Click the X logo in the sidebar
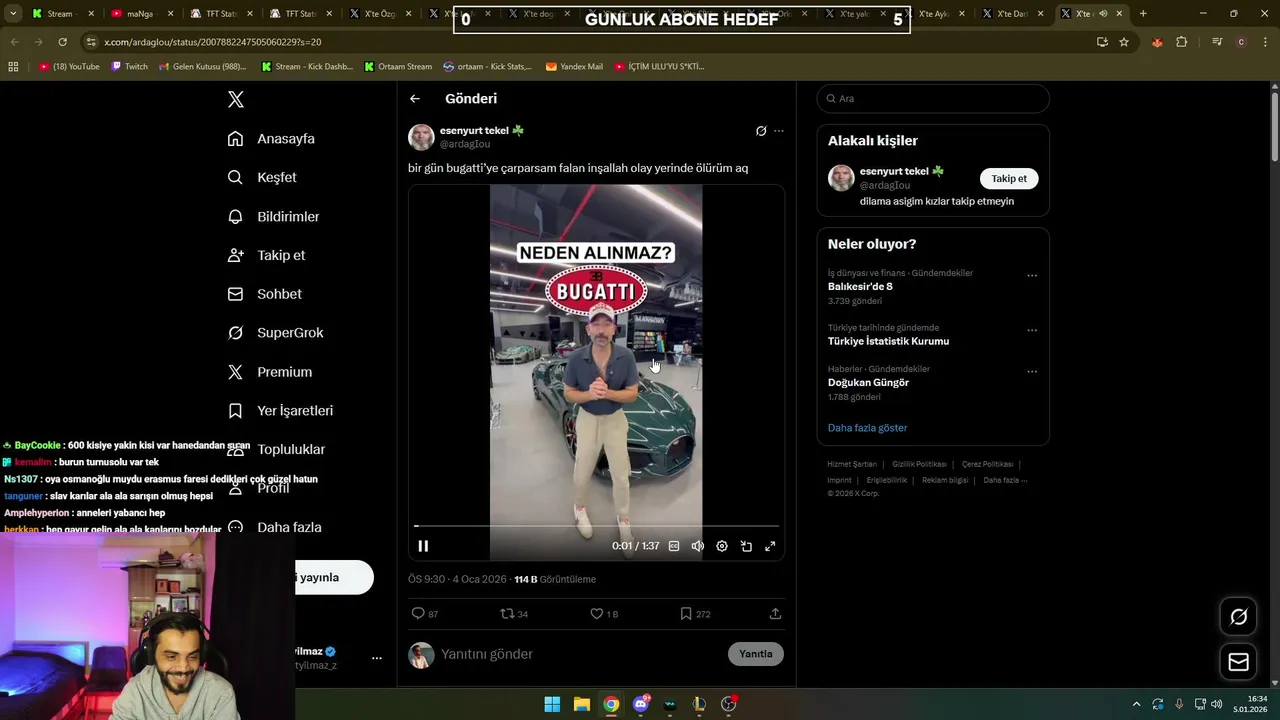The height and width of the screenshot is (720, 1280). tap(236, 99)
